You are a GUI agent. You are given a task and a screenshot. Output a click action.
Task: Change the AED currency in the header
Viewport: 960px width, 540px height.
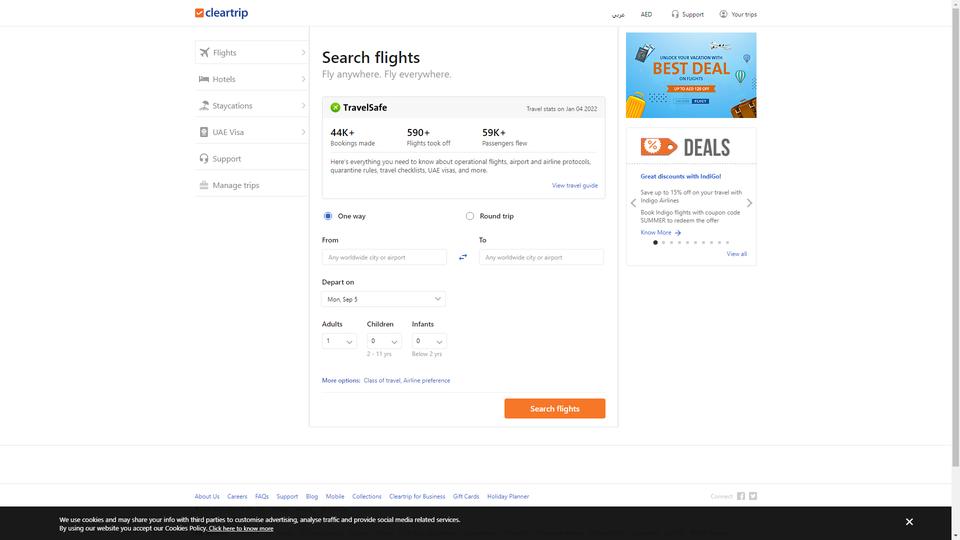(x=647, y=14)
